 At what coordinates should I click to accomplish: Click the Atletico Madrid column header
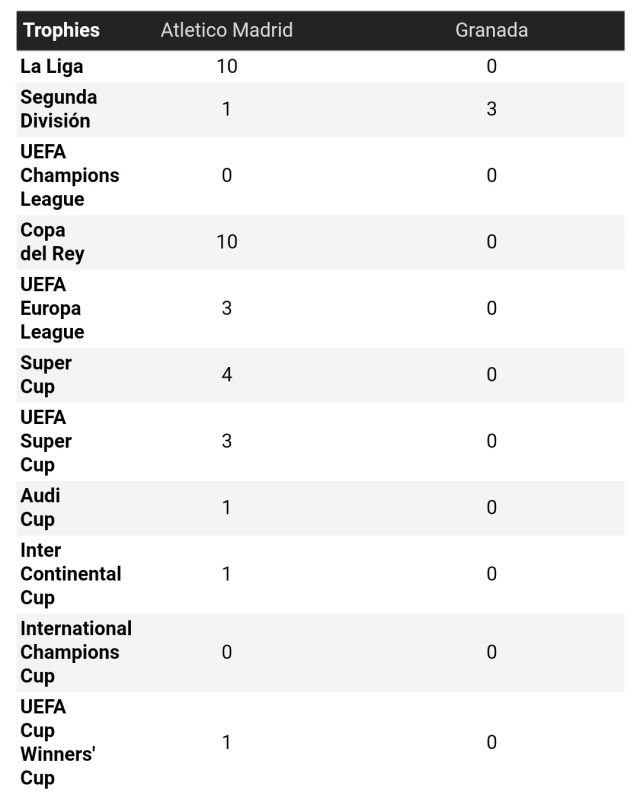pos(227,30)
